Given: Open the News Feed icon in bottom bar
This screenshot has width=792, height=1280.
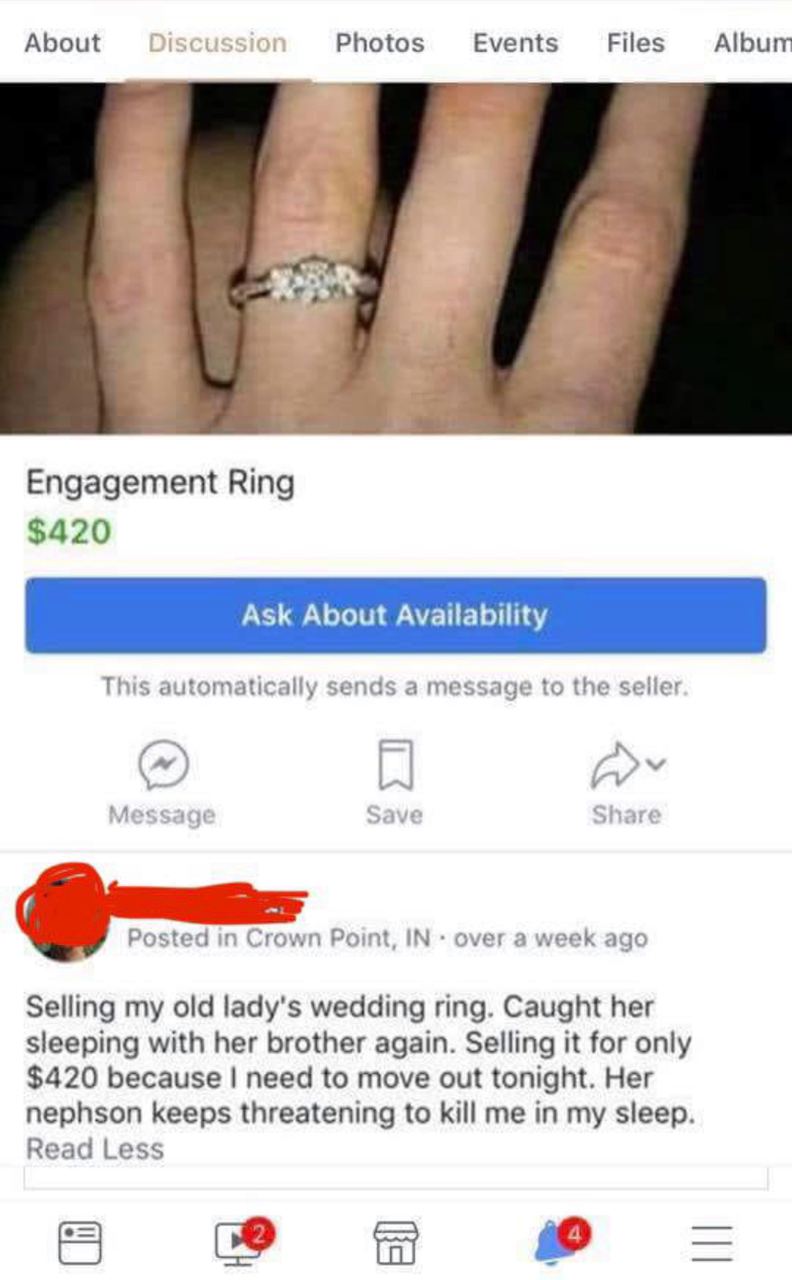Looking at the screenshot, I should pyautogui.click(x=81, y=1241).
